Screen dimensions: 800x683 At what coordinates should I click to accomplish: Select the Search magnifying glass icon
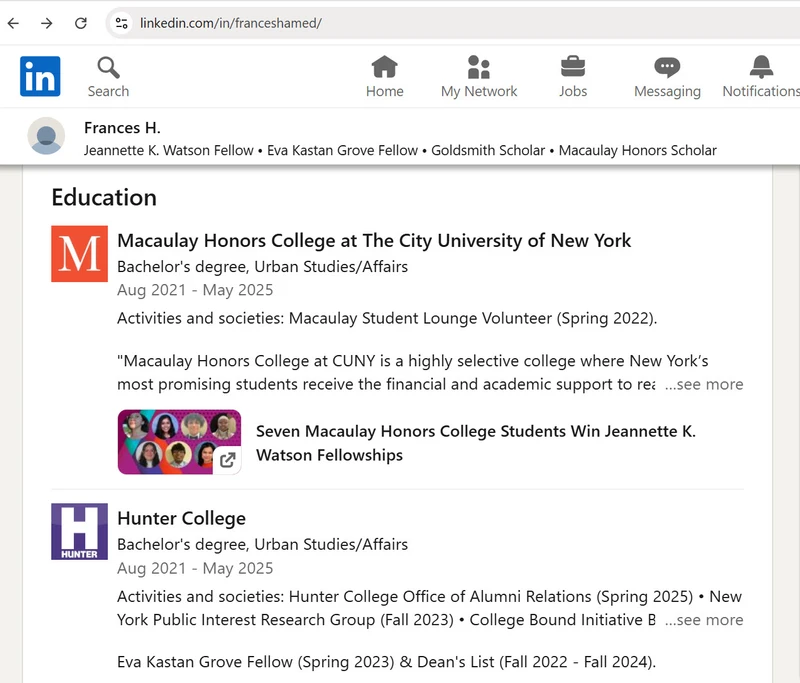click(108, 66)
